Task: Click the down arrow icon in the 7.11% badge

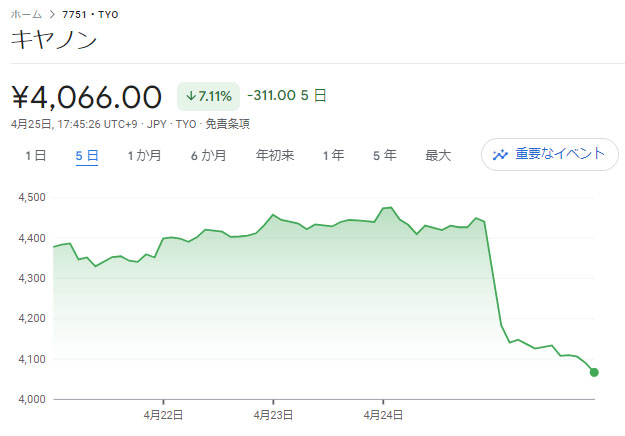Action: click(191, 97)
